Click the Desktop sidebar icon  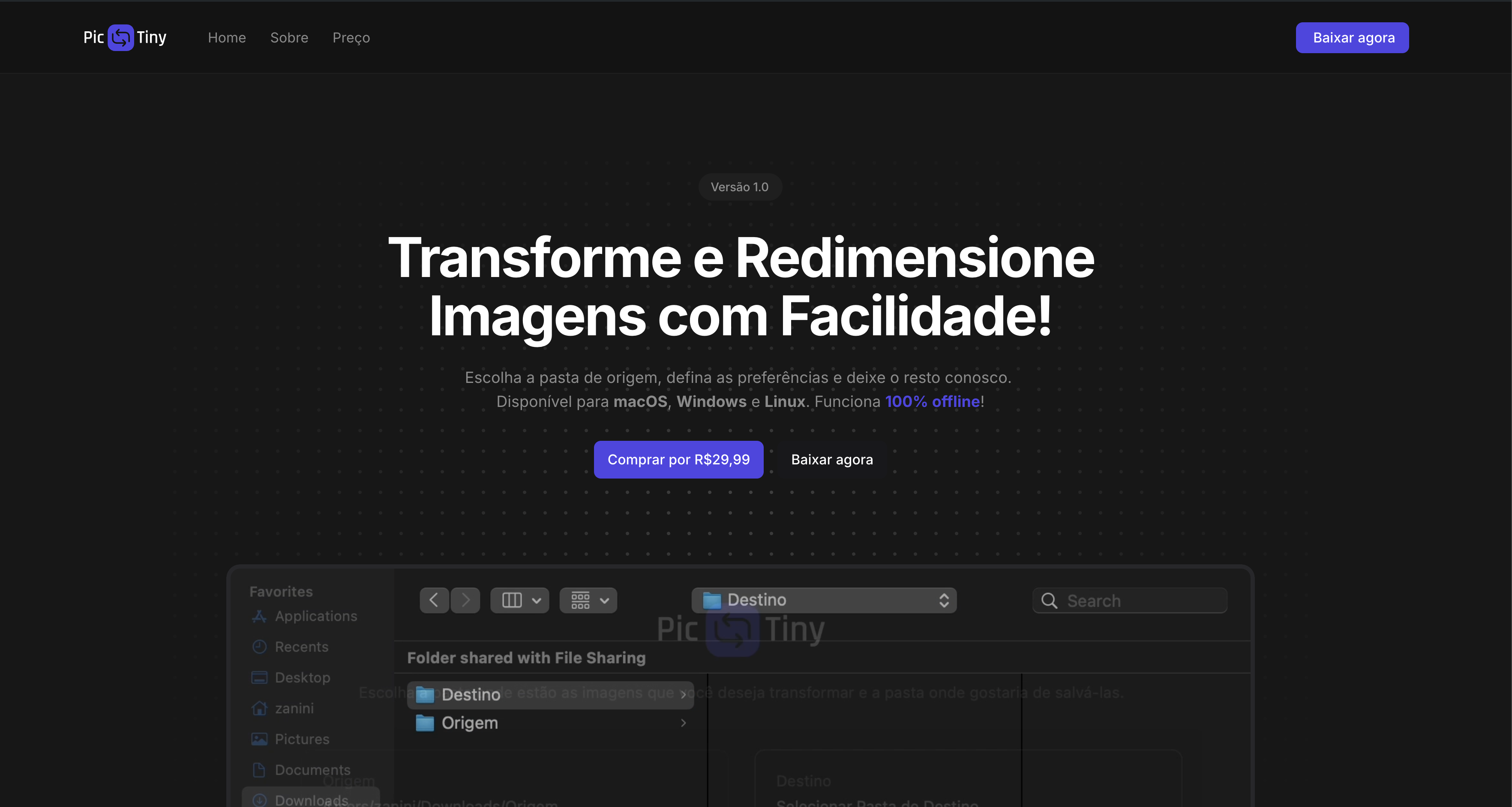[259, 677]
